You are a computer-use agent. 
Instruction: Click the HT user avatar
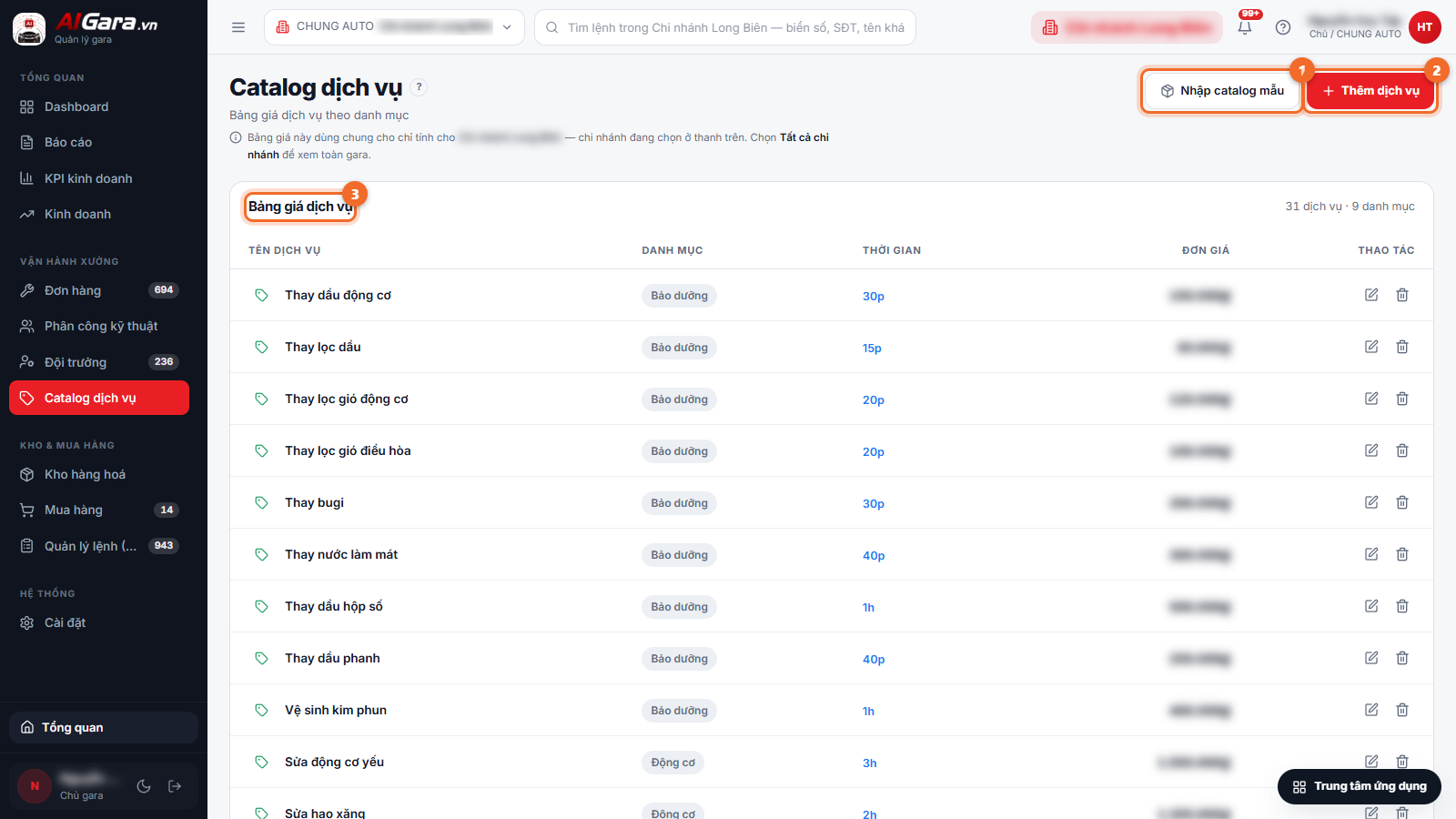point(1425,27)
